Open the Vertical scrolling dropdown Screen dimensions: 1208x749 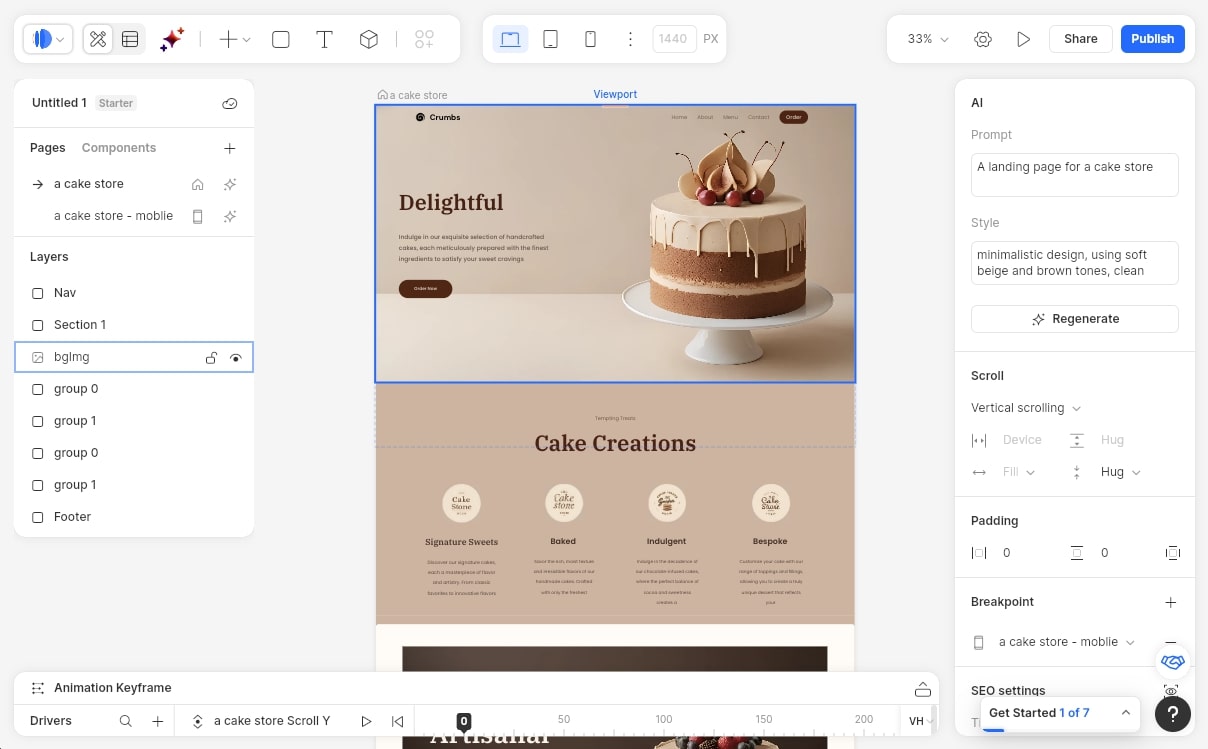(1025, 407)
